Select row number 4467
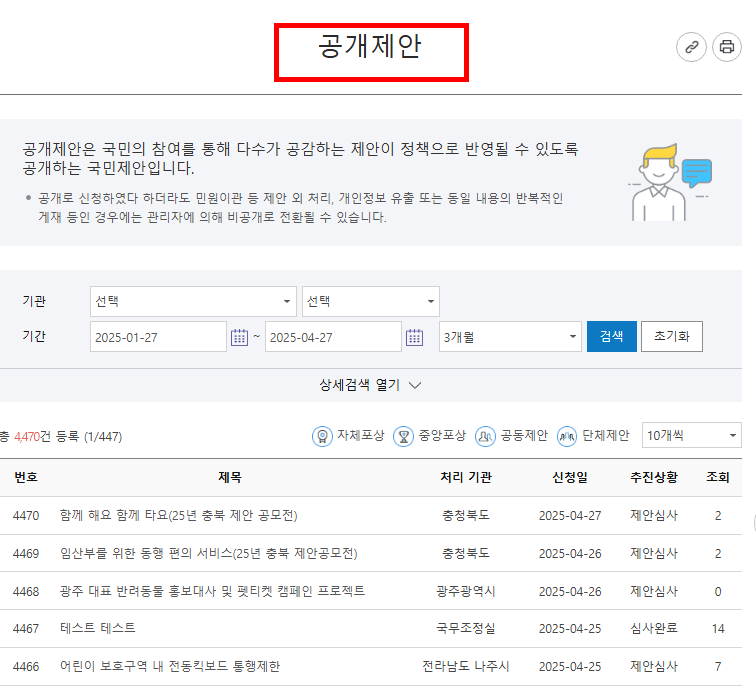 pos(26,628)
